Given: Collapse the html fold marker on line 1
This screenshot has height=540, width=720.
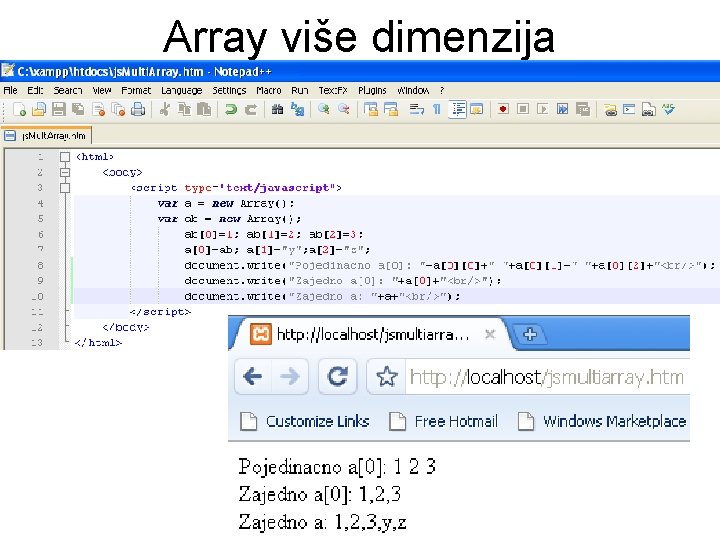Looking at the screenshot, I should point(65,157).
